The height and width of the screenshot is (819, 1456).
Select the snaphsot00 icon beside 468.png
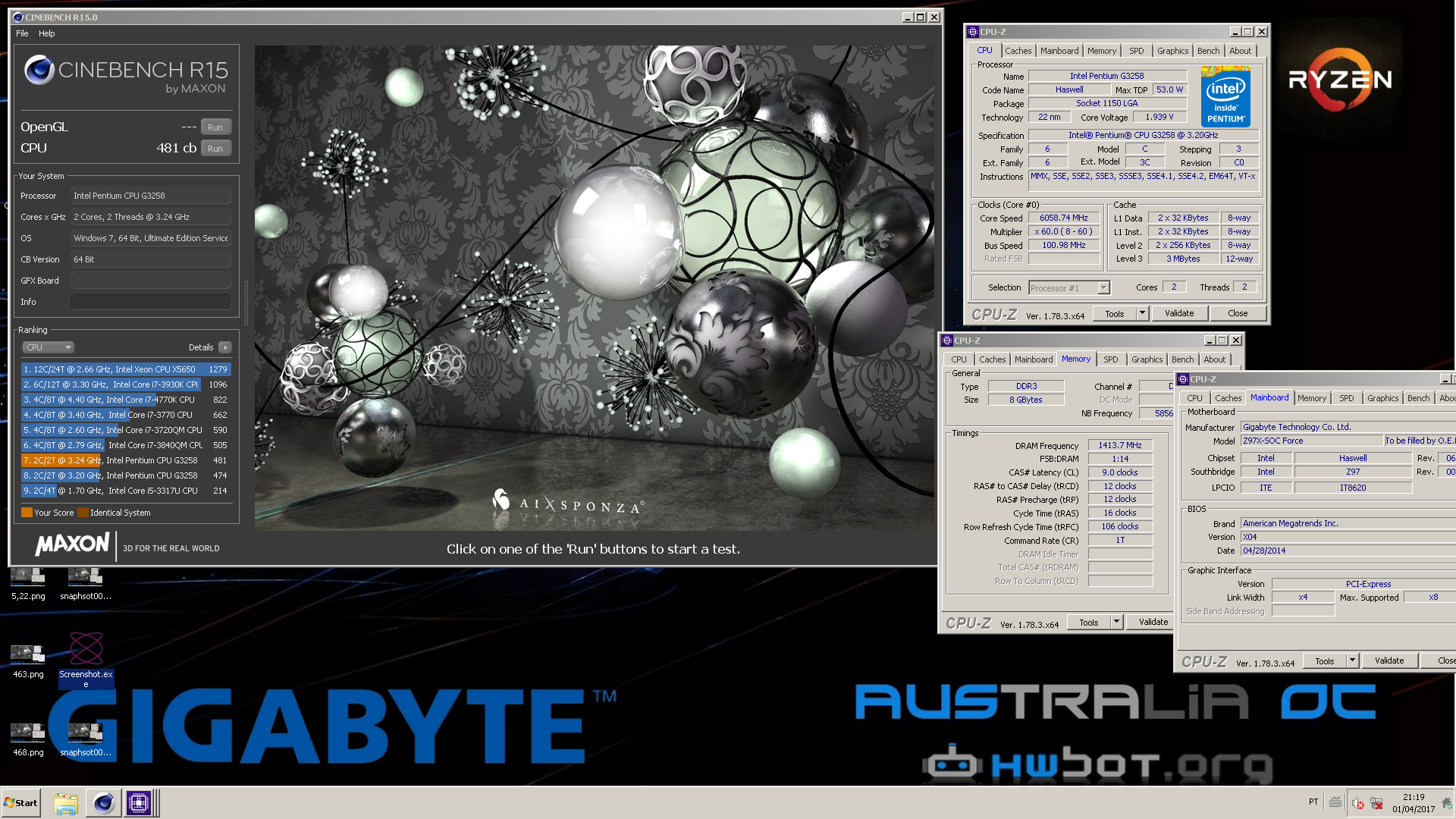(x=86, y=739)
